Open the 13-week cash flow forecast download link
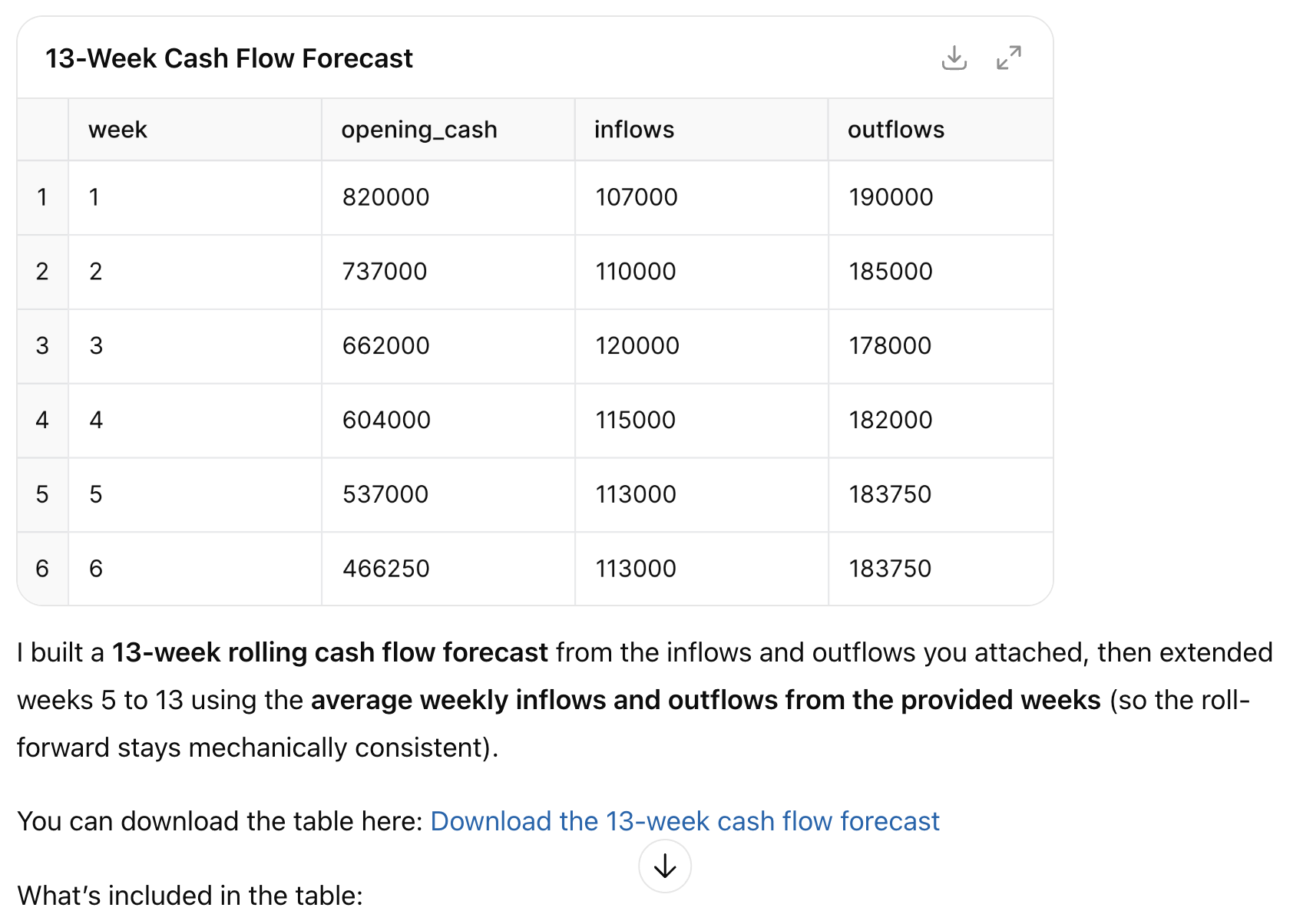Image resolution: width=1313 pixels, height=924 pixels. pos(684,821)
